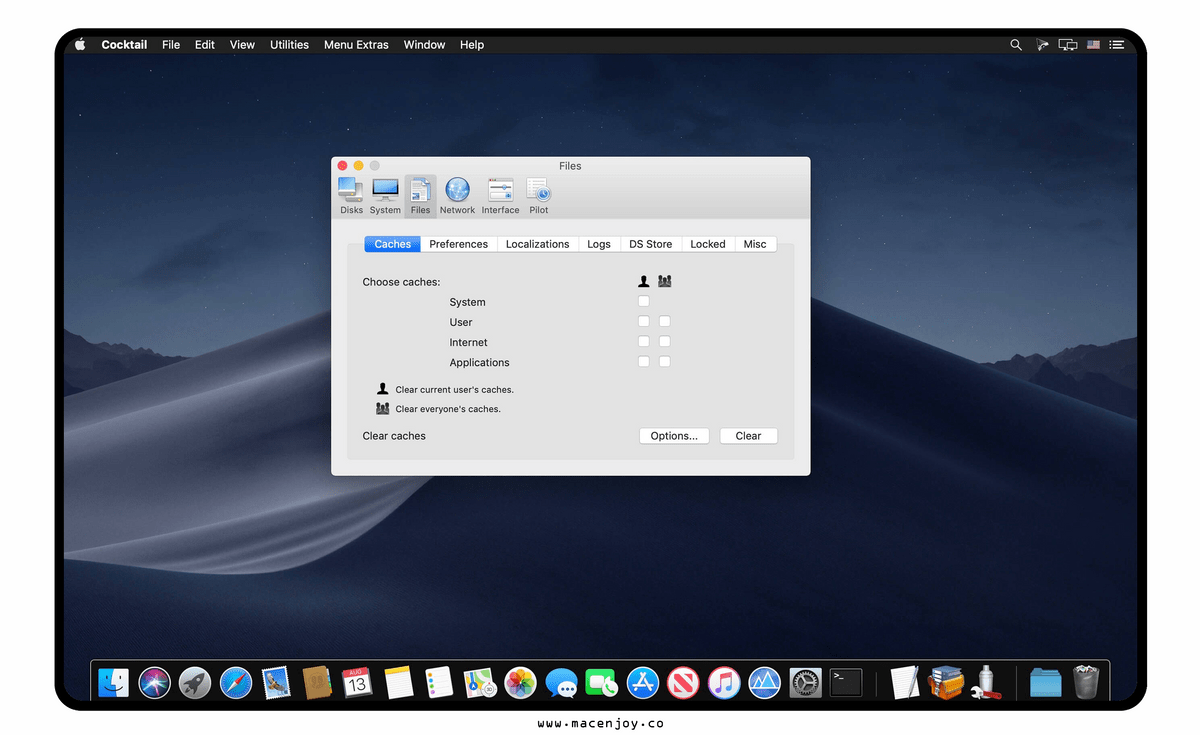Open the Trash in the Dock
The width and height of the screenshot is (1200, 735).
tap(1087, 683)
